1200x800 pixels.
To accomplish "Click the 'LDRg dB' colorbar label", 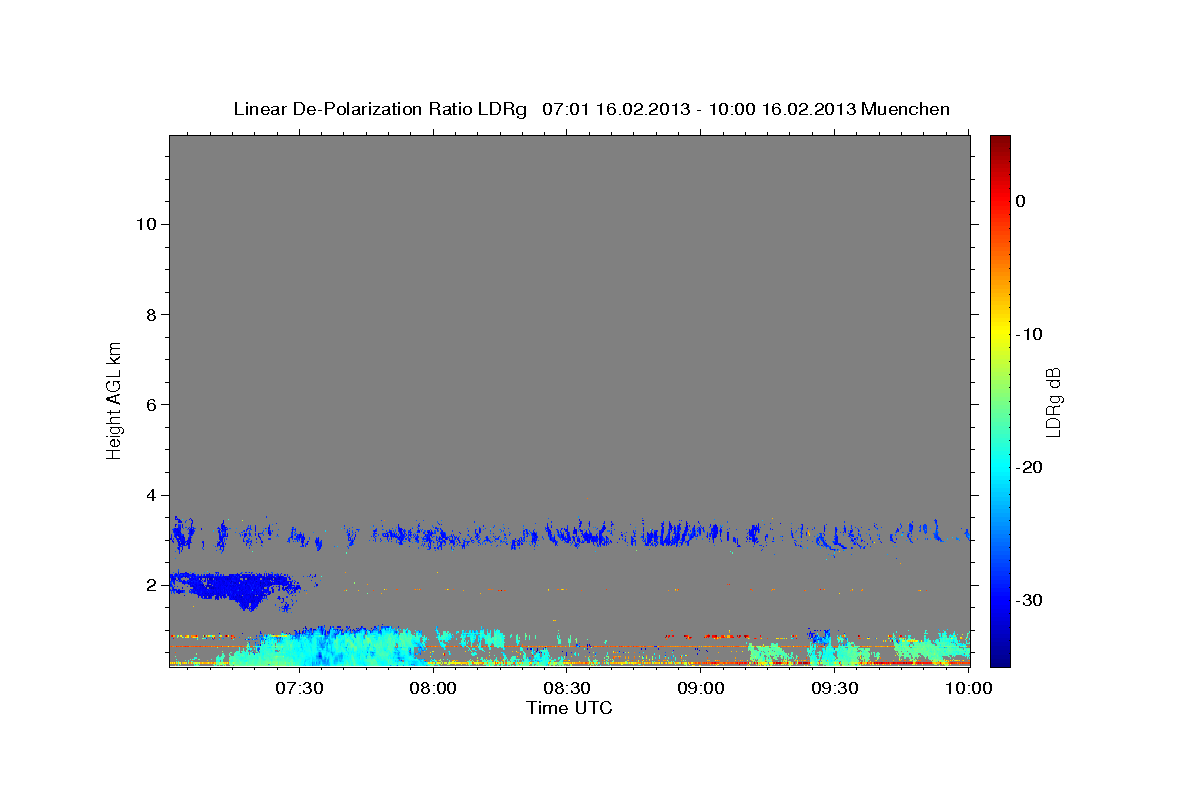I will (1052, 402).
